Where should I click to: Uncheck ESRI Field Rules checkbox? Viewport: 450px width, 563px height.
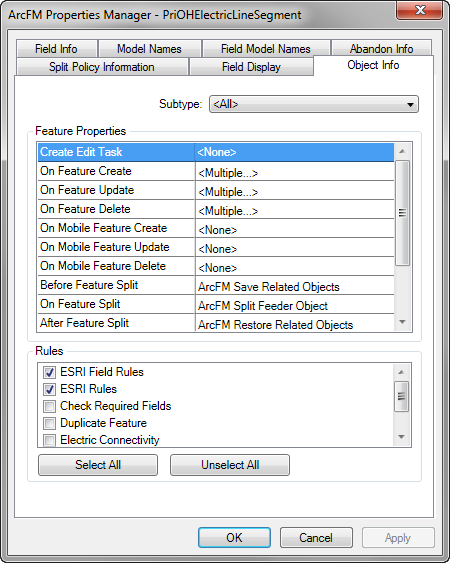[x=49, y=372]
